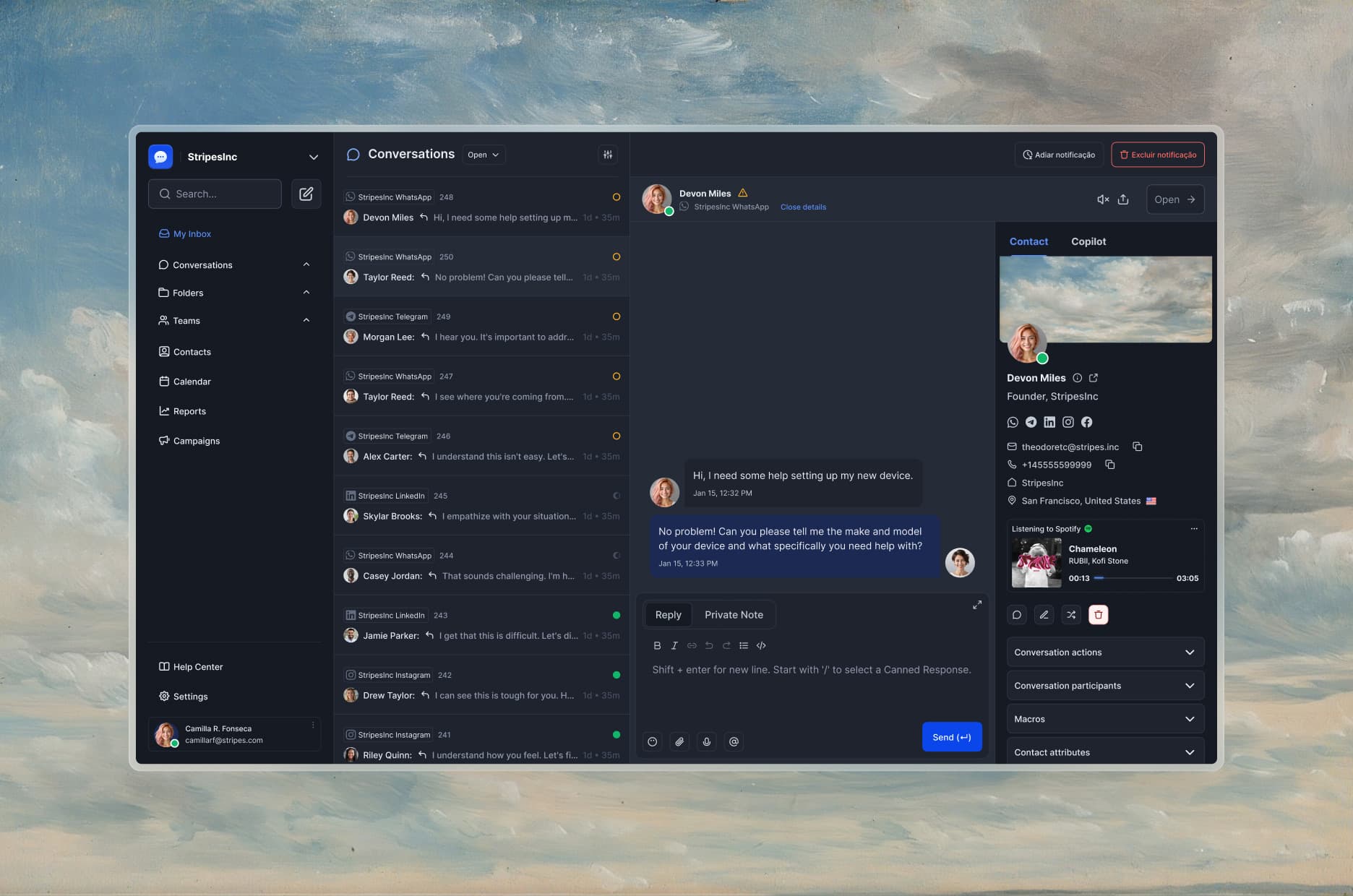The width and height of the screenshot is (1353, 896).
Task: Collapse the Conversations sidebar section
Action: (306, 264)
